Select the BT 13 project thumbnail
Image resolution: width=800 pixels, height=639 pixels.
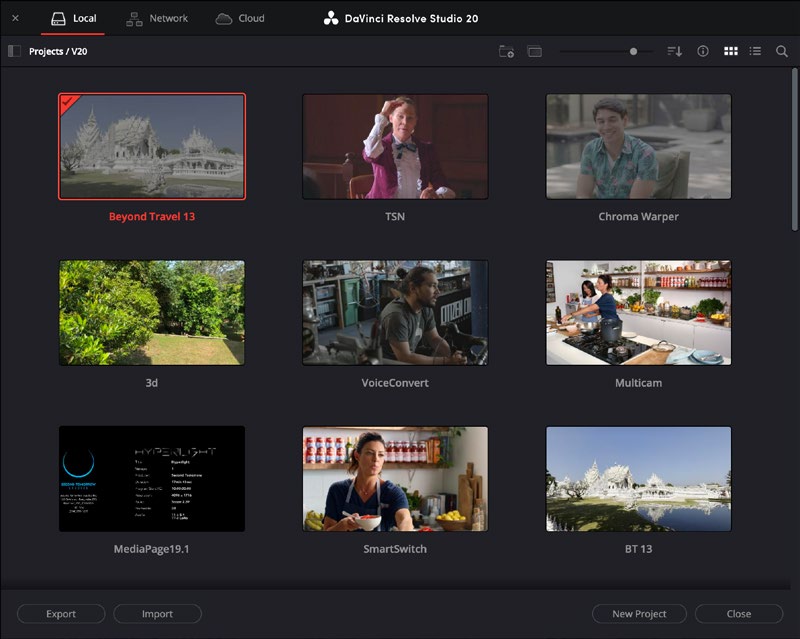point(638,479)
